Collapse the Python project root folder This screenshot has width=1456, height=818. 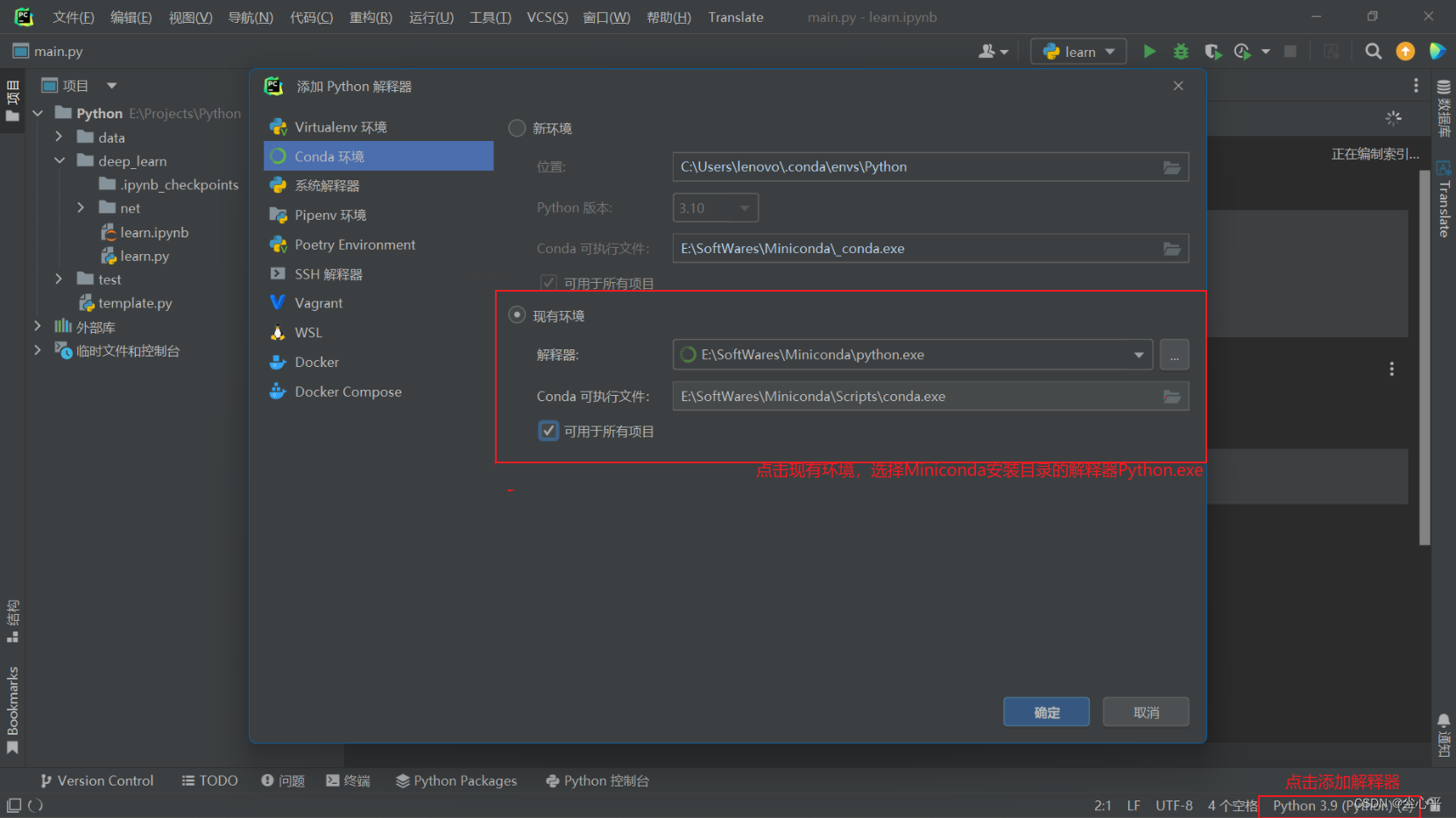38,113
